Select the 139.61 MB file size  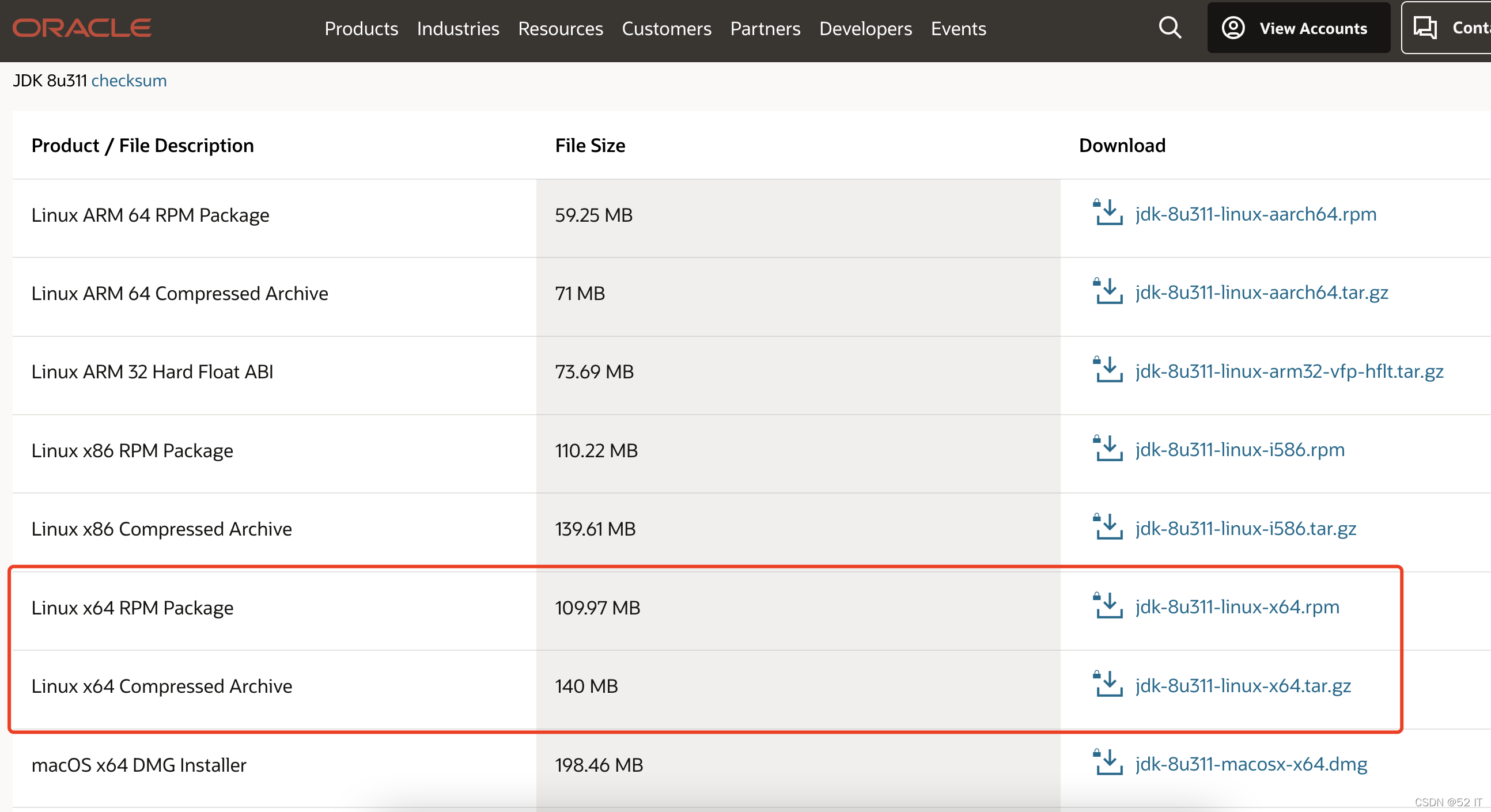(x=595, y=529)
